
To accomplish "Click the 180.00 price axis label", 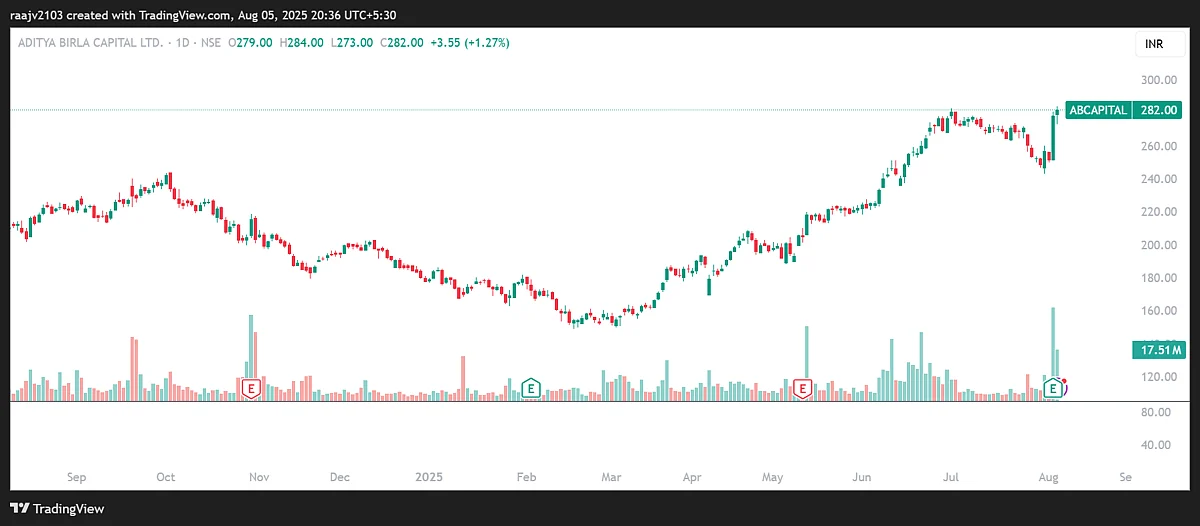I will pyautogui.click(x=1157, y=278).
